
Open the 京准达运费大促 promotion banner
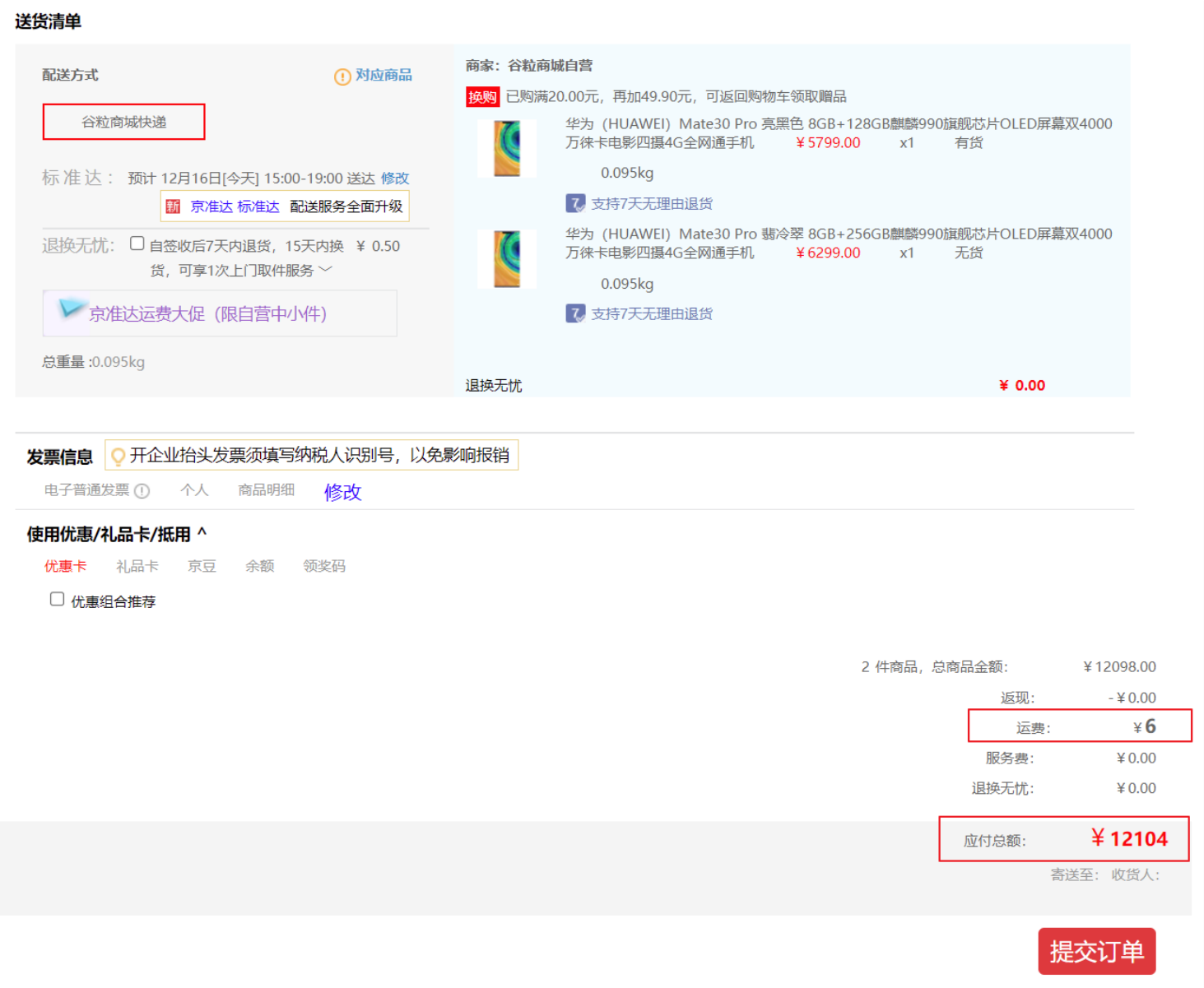[x=220, y=313]
